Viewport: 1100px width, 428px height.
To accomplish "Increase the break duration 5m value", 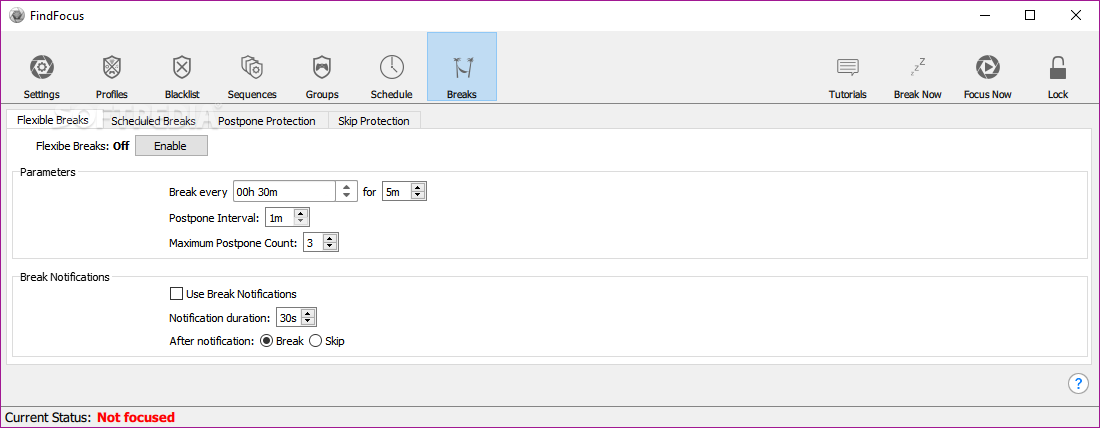I will click(x=418, y=187).
